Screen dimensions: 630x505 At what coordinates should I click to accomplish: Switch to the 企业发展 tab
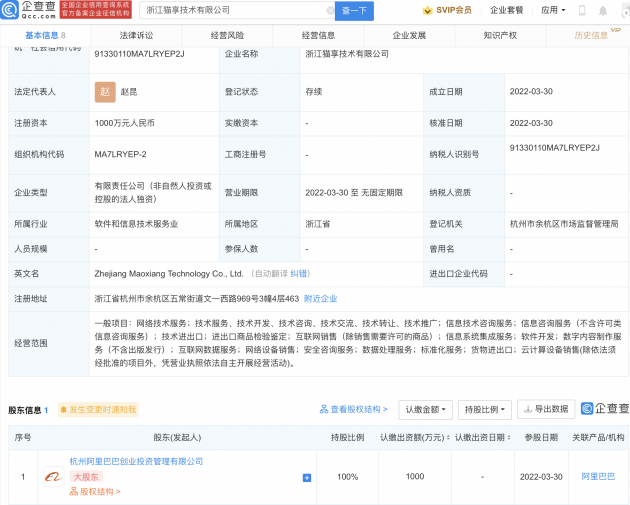(409, 35)
